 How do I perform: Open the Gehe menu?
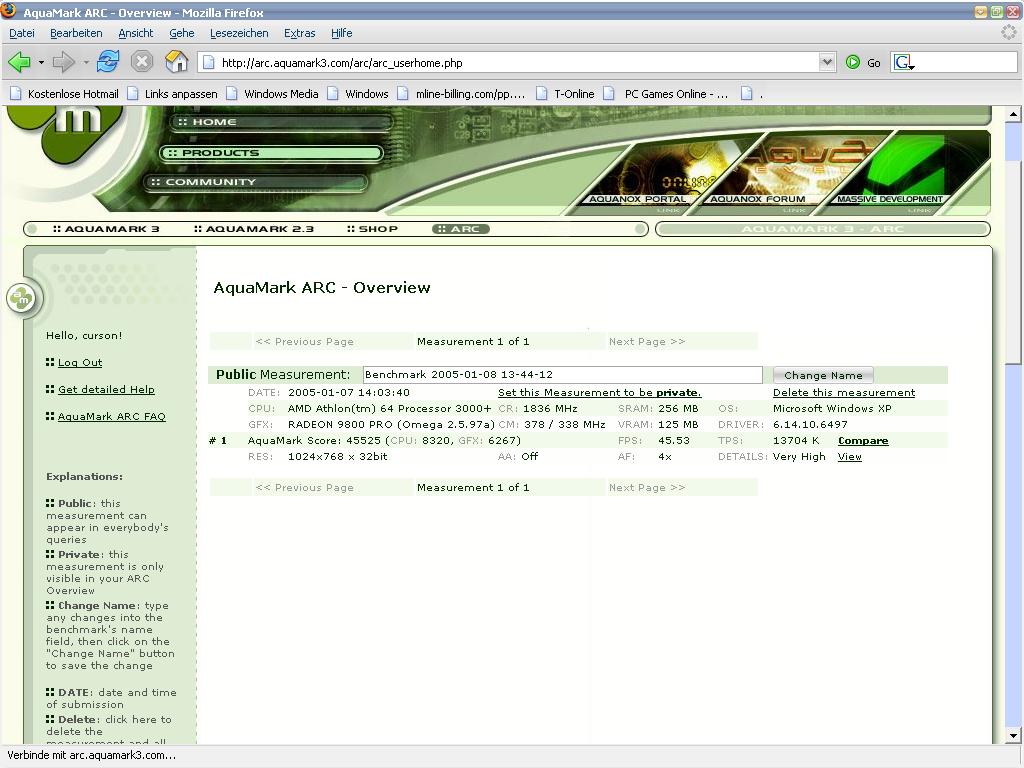coord(182,33)
